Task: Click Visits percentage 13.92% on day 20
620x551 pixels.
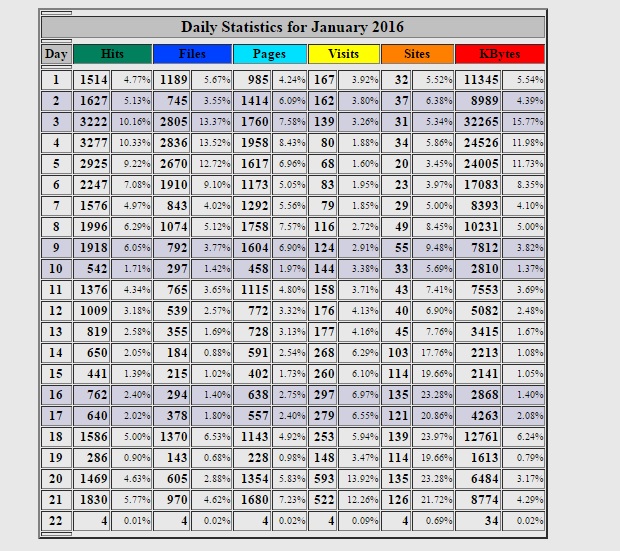Action: 359,478
